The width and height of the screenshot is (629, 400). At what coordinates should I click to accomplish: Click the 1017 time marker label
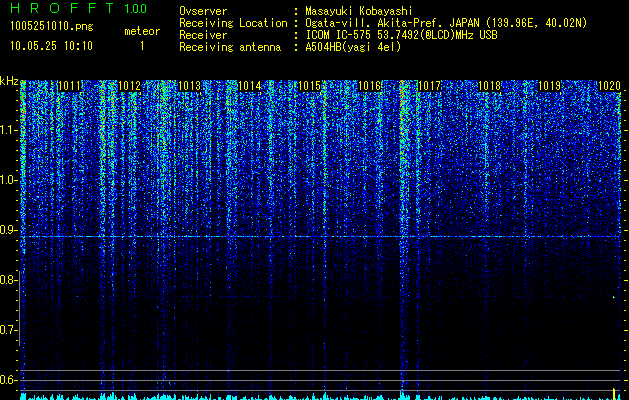[430, 86]
